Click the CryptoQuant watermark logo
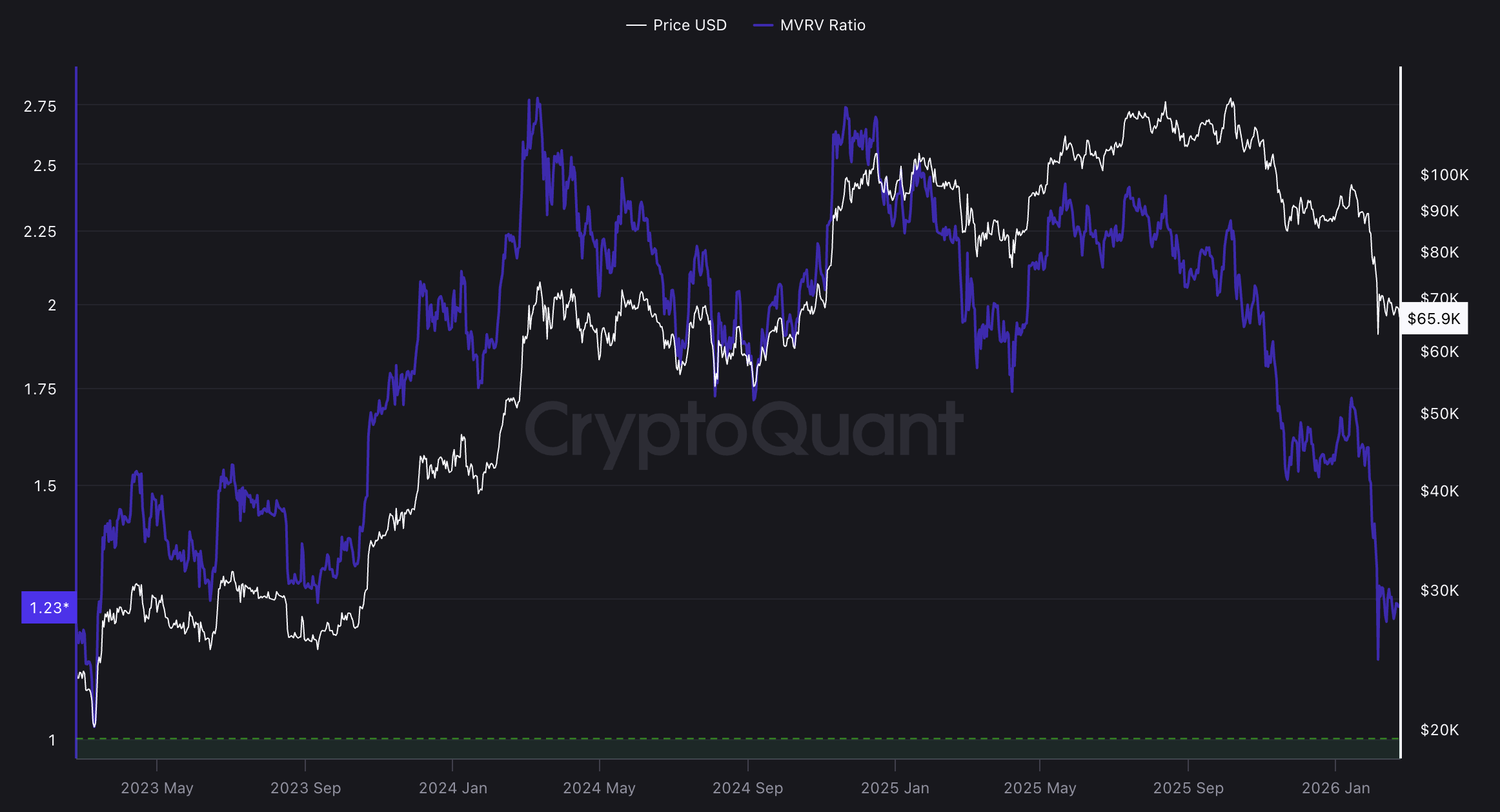Screen dimensions: 1500x812 744,429
